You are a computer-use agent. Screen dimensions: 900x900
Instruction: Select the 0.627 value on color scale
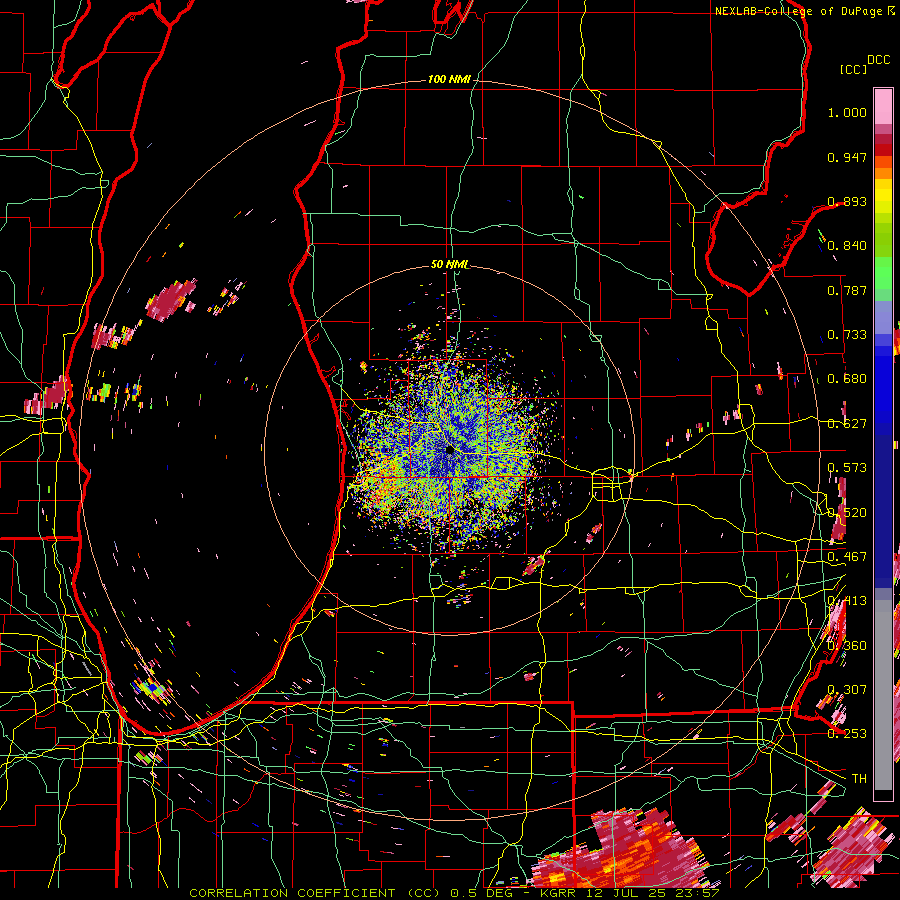coord(847,424)
